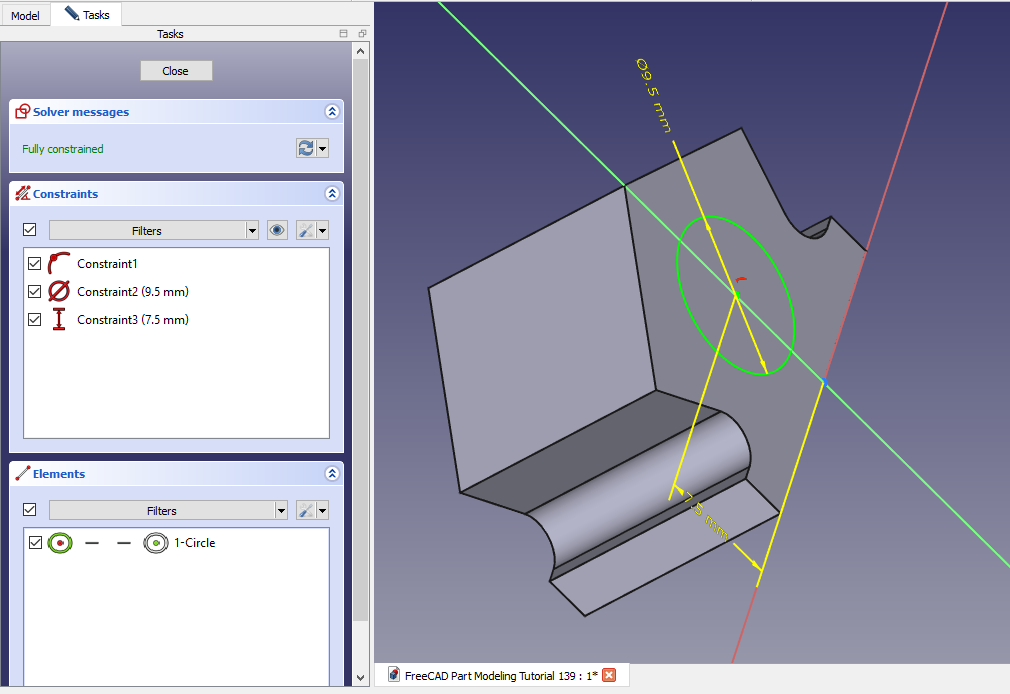Click the 7.5 mm dimension label in the sketch
Image resolution: width=1010 pixels, height=694 pixels.
point(706,515)
